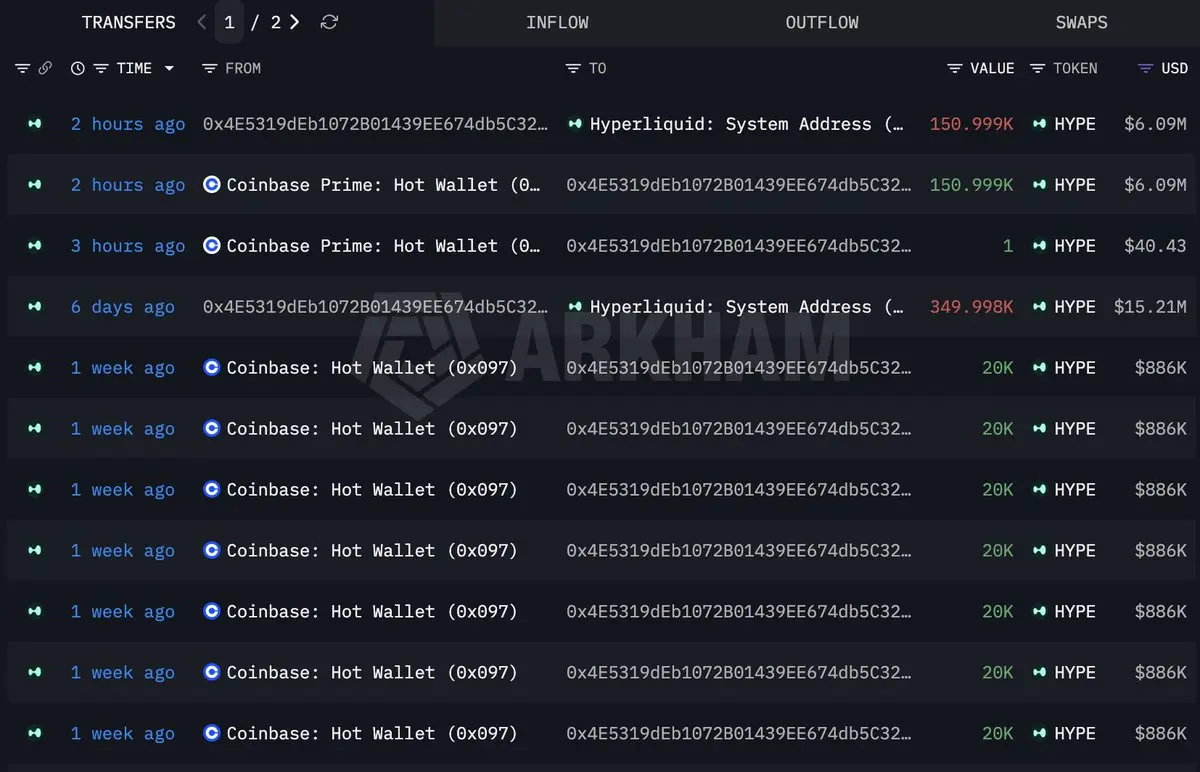The width and height of the screenshot is (1200, 772).
Task: Open the general filter icon in the header
Action: point(22,68)
